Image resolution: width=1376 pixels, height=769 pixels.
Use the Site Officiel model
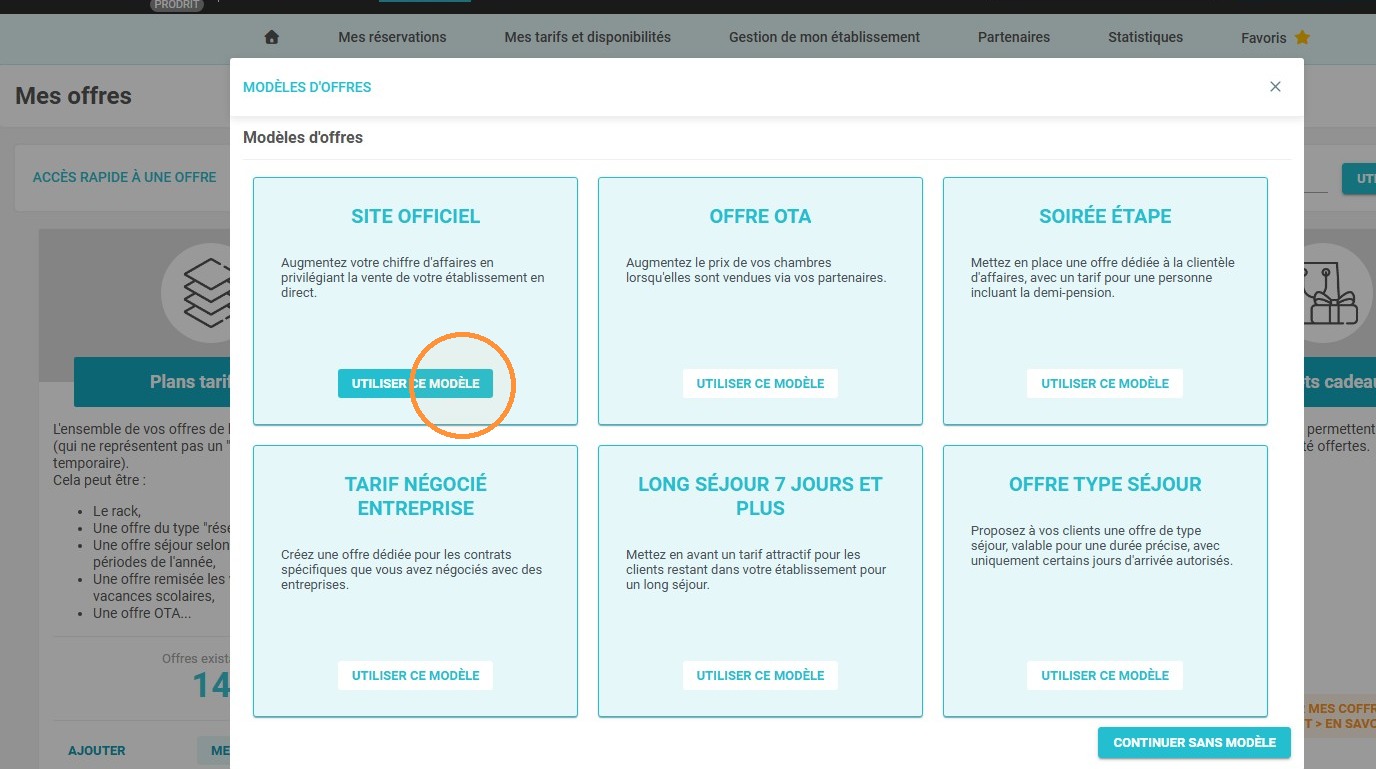tap(415, 384)
